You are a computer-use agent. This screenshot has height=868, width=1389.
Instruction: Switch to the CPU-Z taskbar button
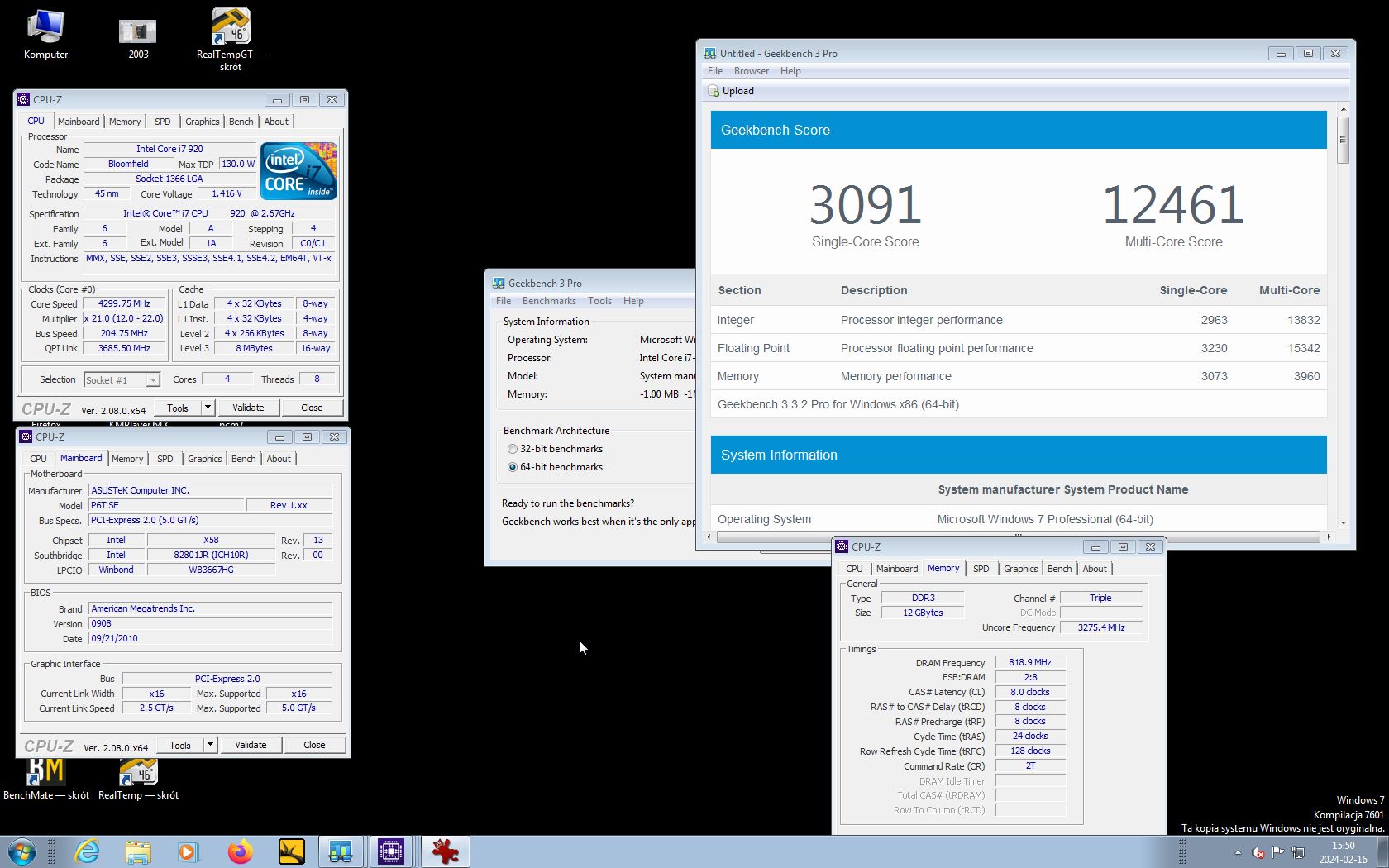[391, 851]
